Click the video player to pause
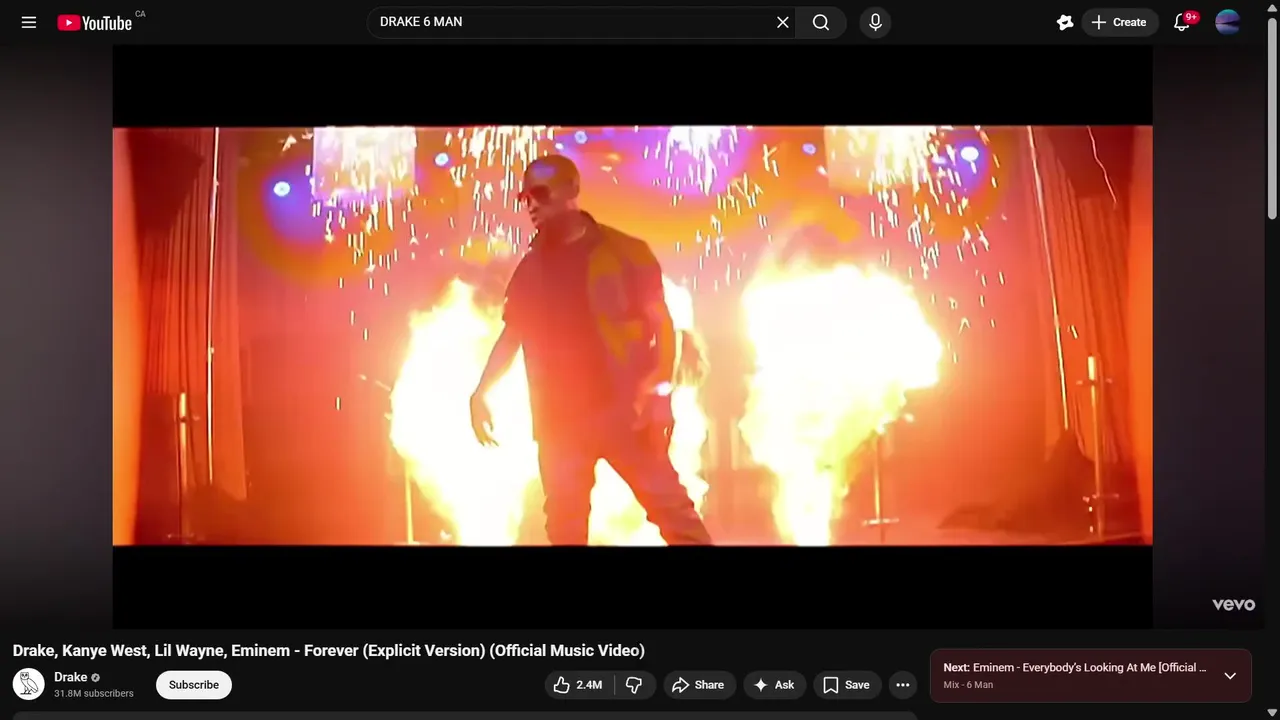1280x720 pixels. click(x=632, y=336)
